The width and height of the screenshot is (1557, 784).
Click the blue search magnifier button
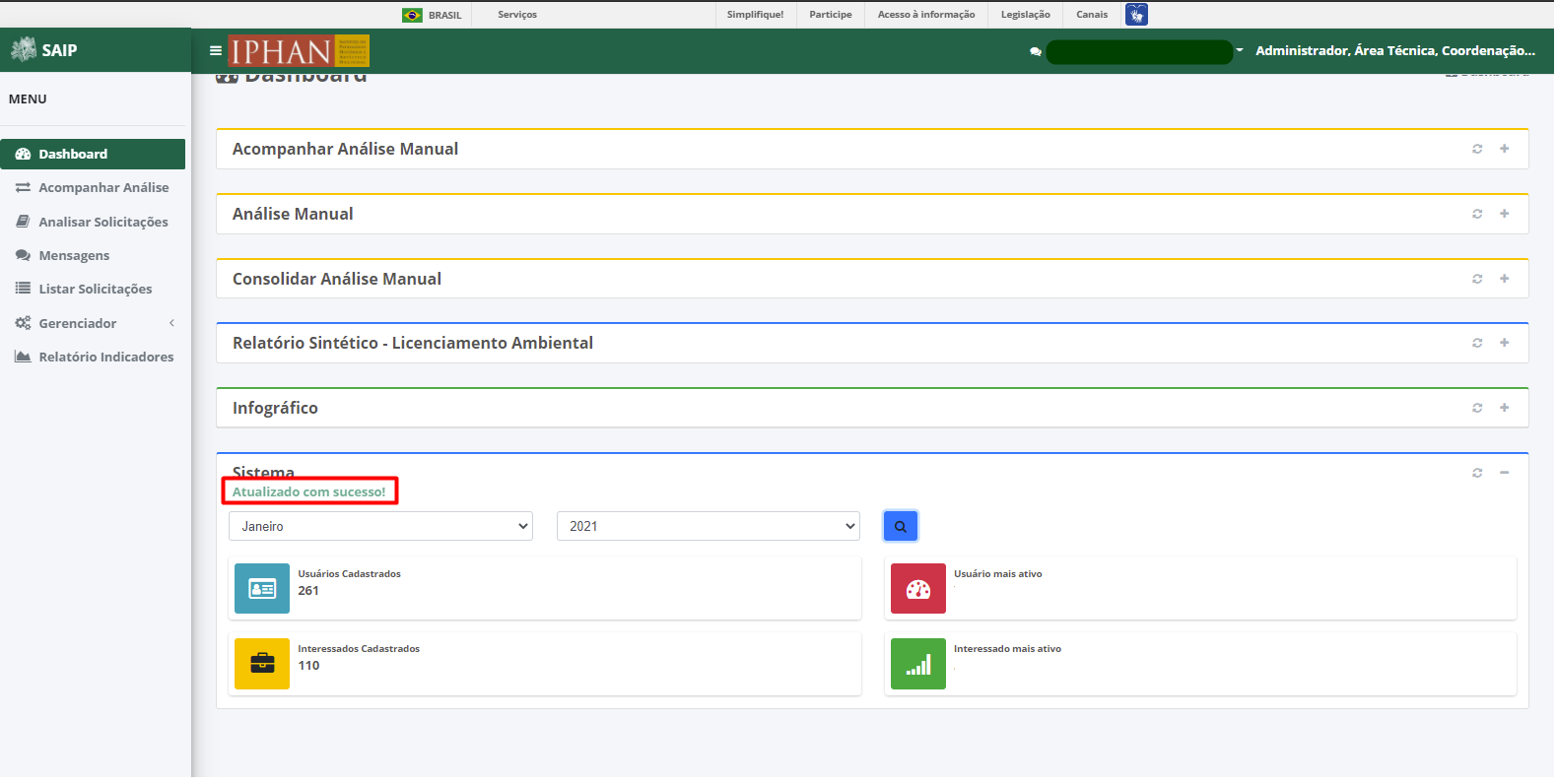tap(902, 527)
